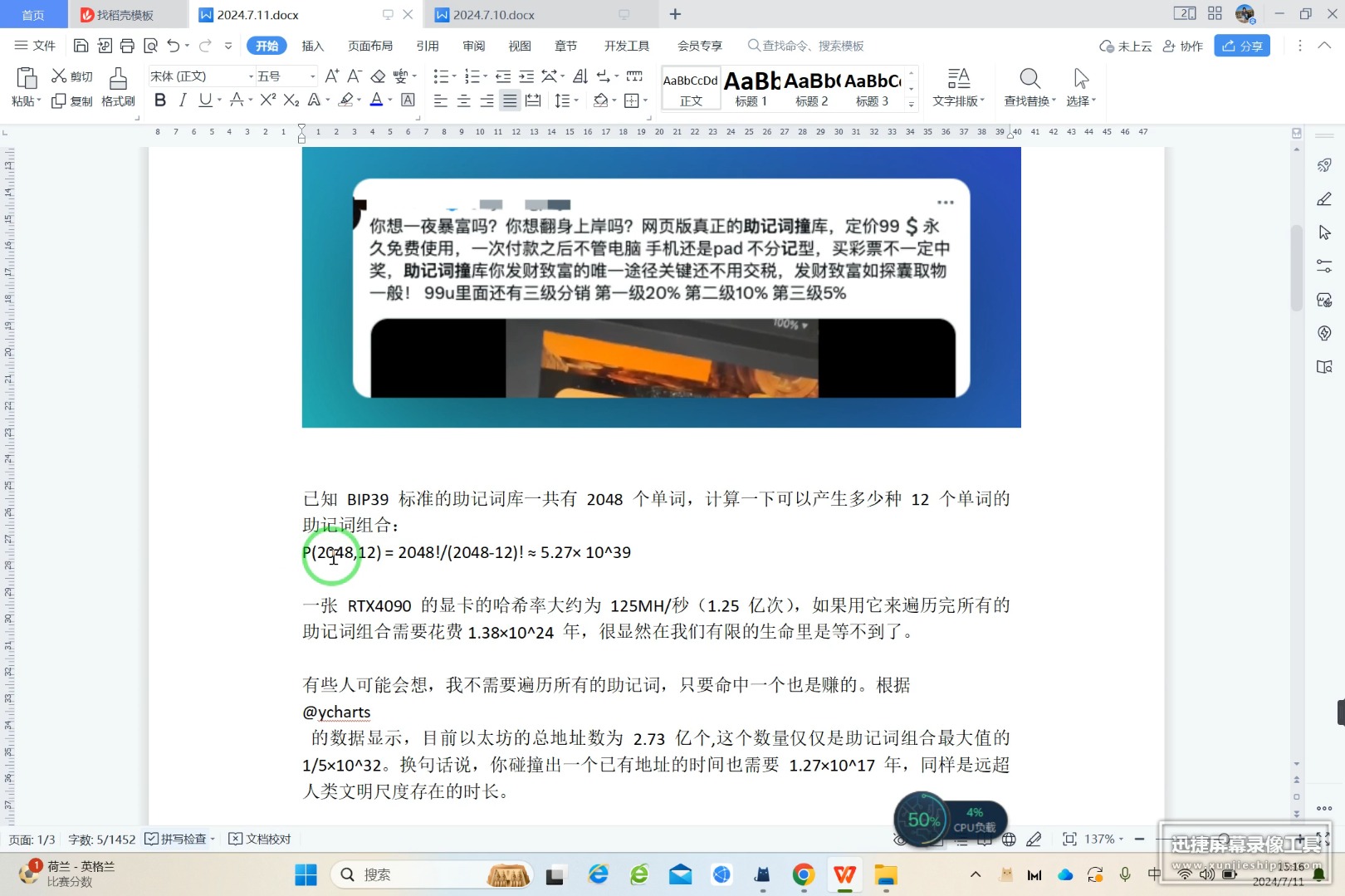The height and width of the screenshot is (896, 1345).
Task: Click the Save icon in quick toolbar
Action: coord(81,46)
